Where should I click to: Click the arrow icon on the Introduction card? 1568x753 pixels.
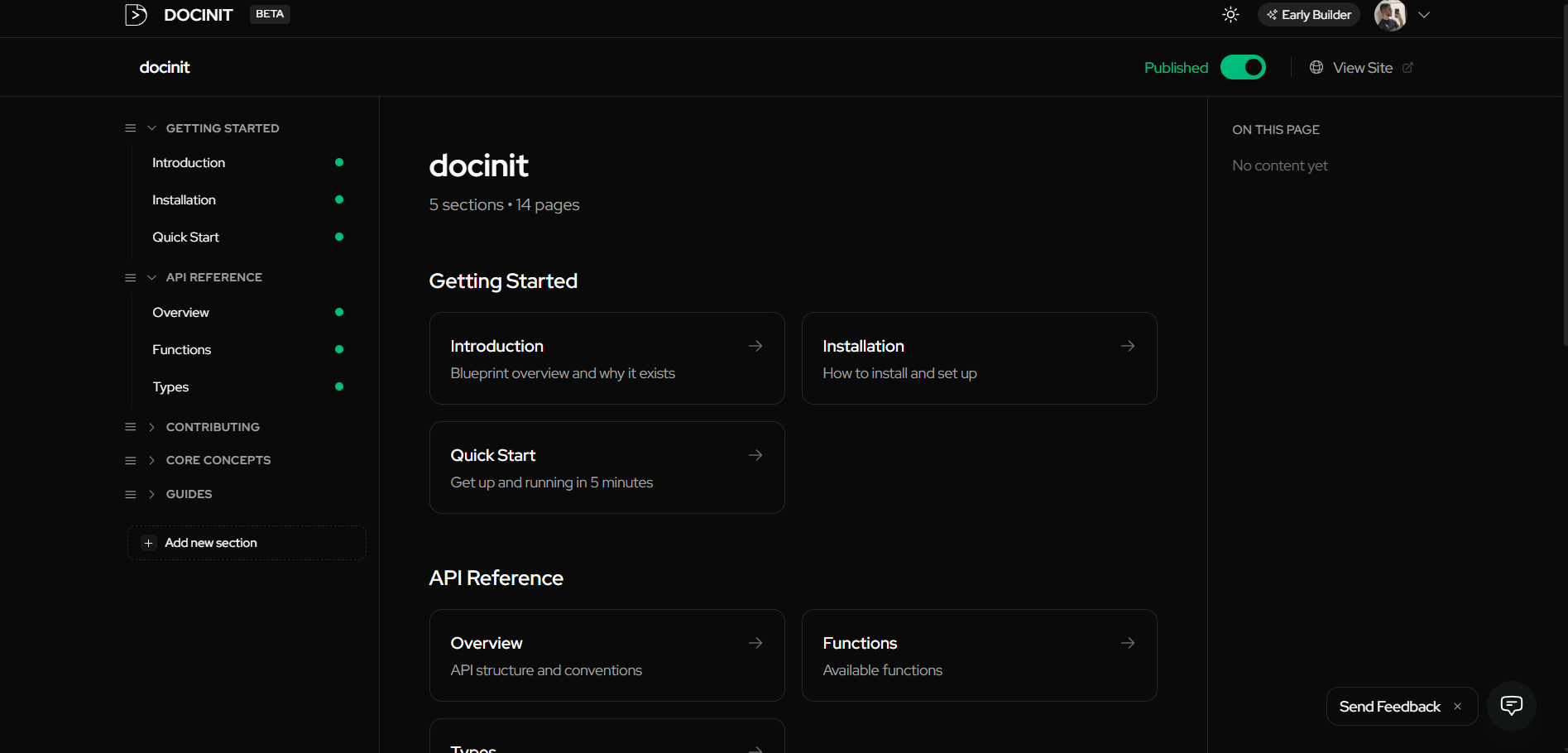click(755, 346)
